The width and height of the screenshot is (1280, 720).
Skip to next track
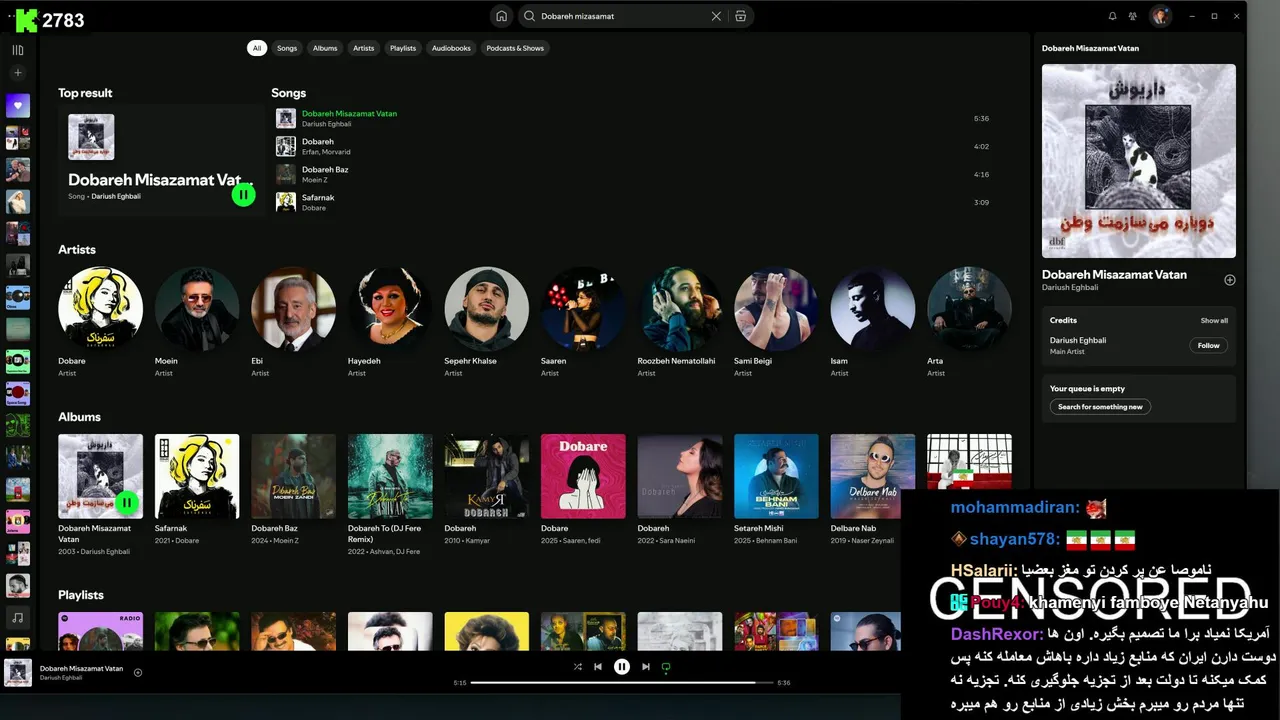(646, 667)
